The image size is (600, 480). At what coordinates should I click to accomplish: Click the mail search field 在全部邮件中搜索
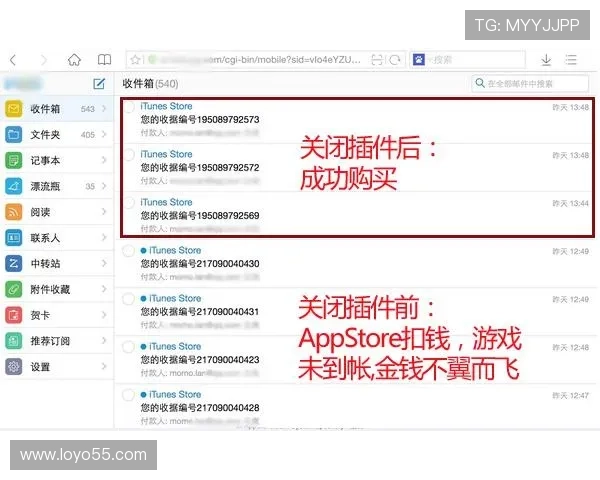[530, 83]
